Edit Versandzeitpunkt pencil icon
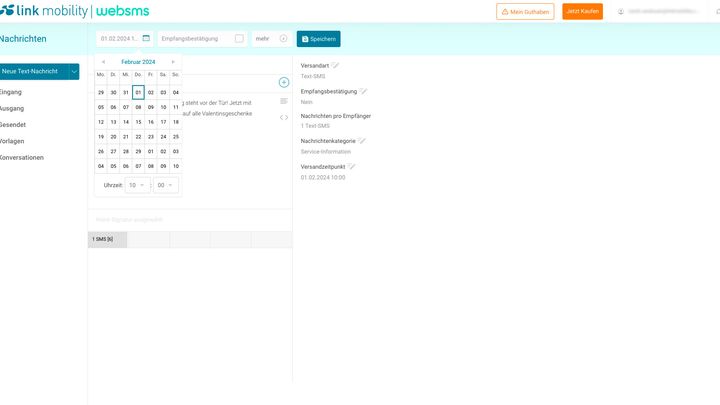This screenshot has height=405, width=720. (351, 167)
